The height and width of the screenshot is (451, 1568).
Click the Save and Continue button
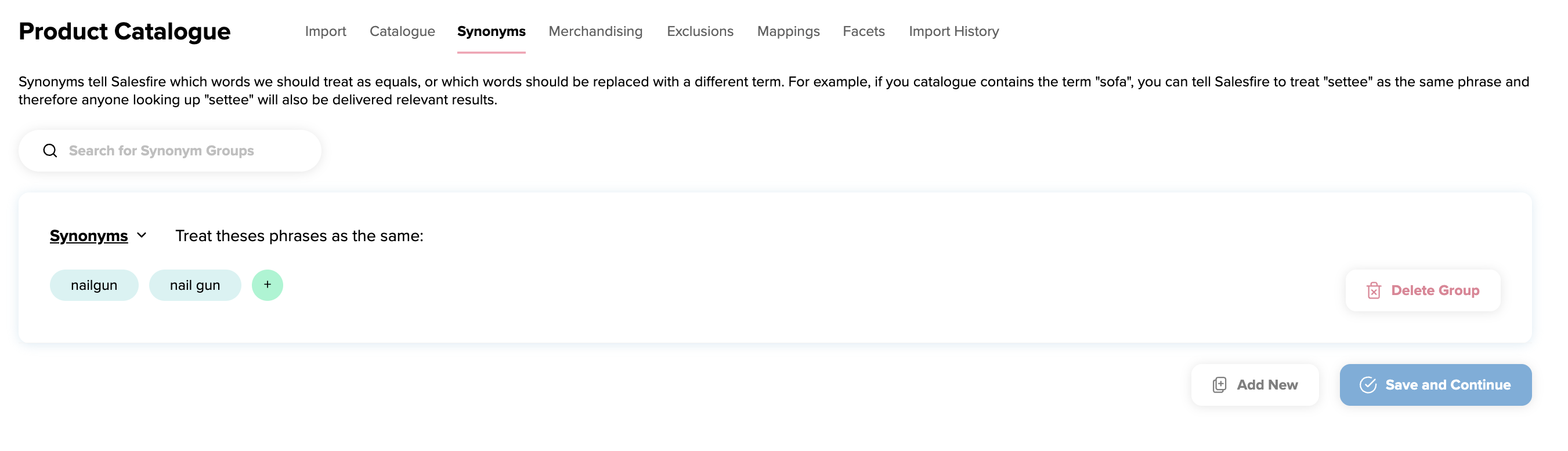pyautogui.click(x=1435, y=384)
